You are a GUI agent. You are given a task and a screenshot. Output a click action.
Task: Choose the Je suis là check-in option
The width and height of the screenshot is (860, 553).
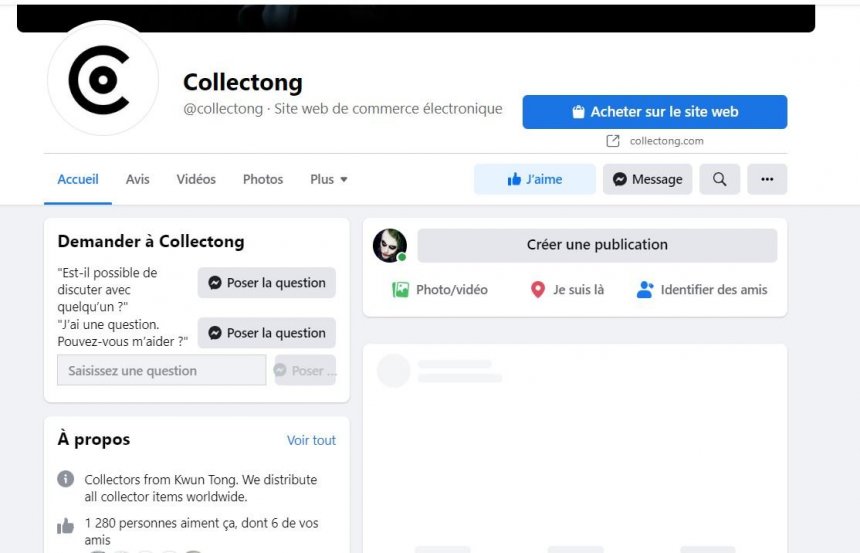point(567,290)
